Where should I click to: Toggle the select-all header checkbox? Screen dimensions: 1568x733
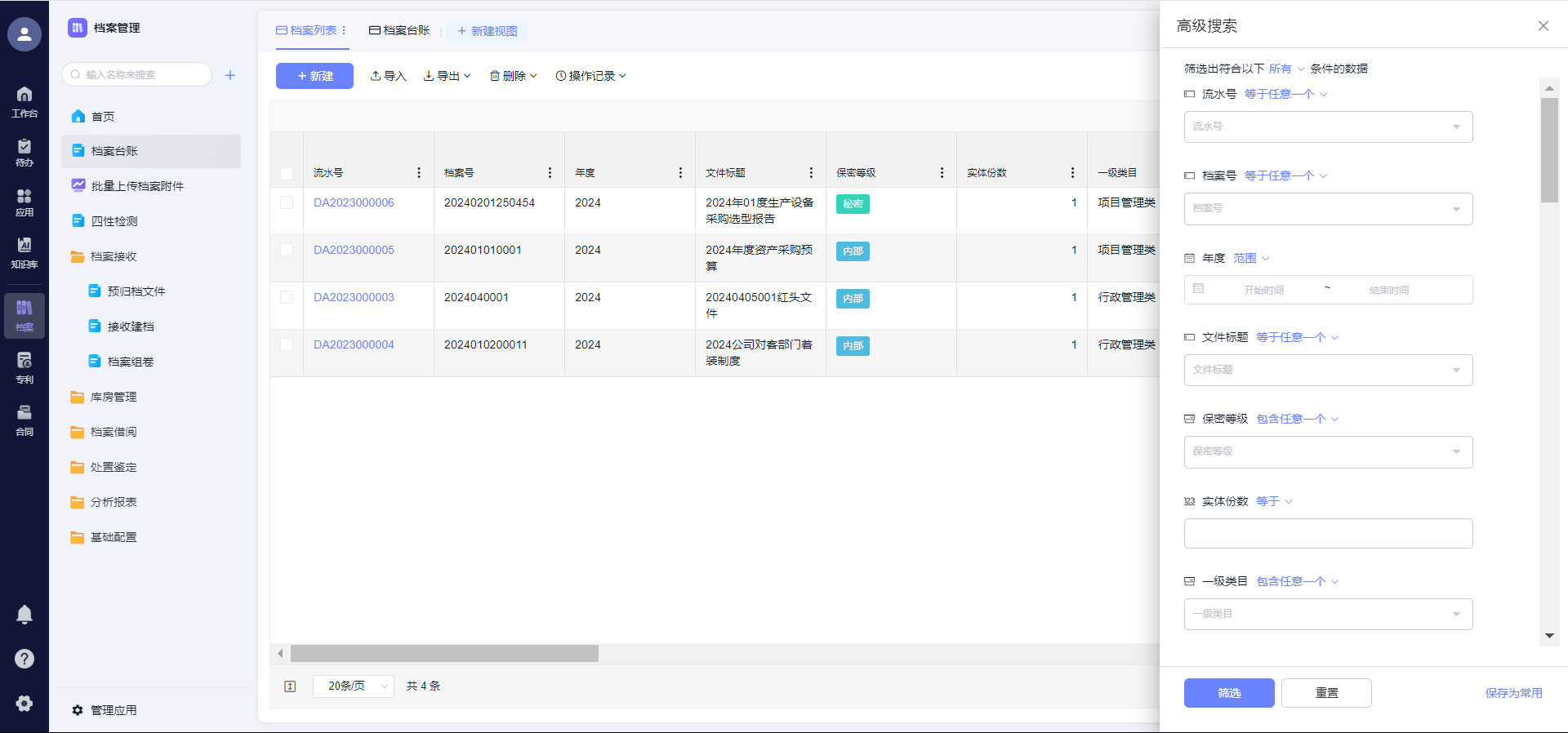coord(287,173)
